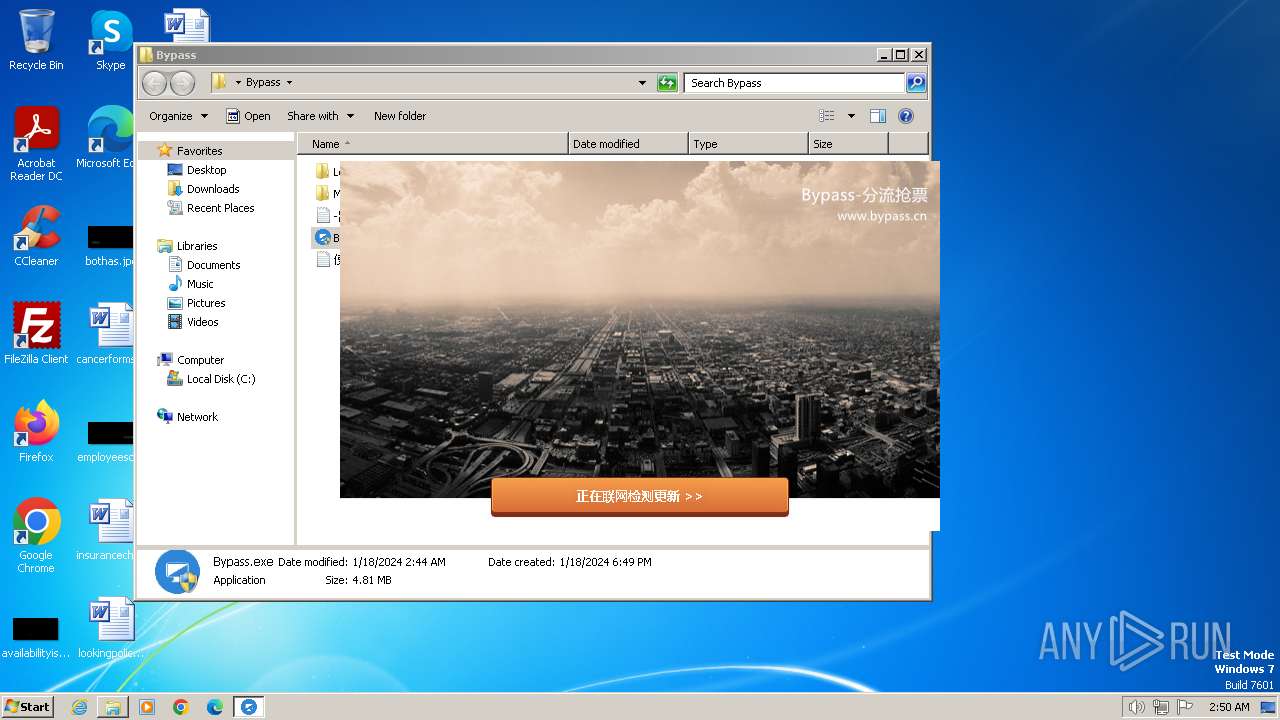The height and width of the screenshot is (720, 1280).
Task: Click Open button in toolbar
Action: [248, 116]
